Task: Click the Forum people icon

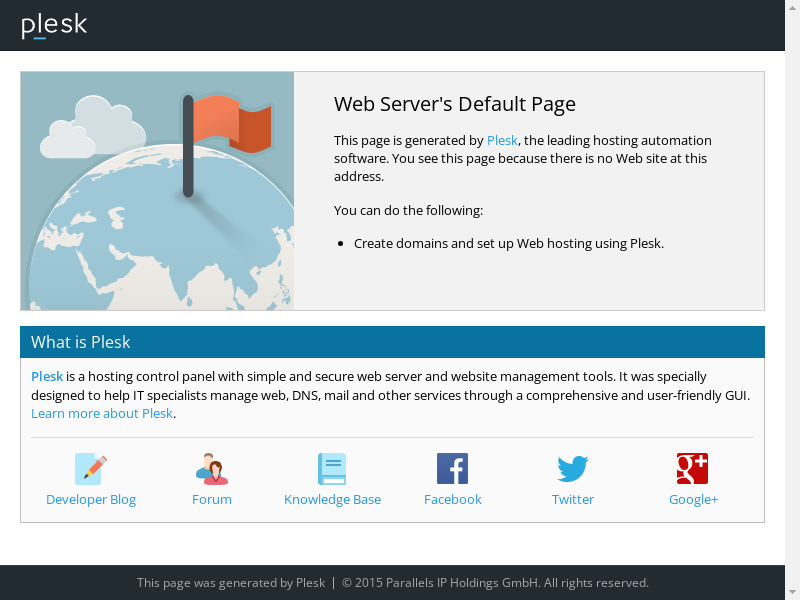Action: [212, 468]
